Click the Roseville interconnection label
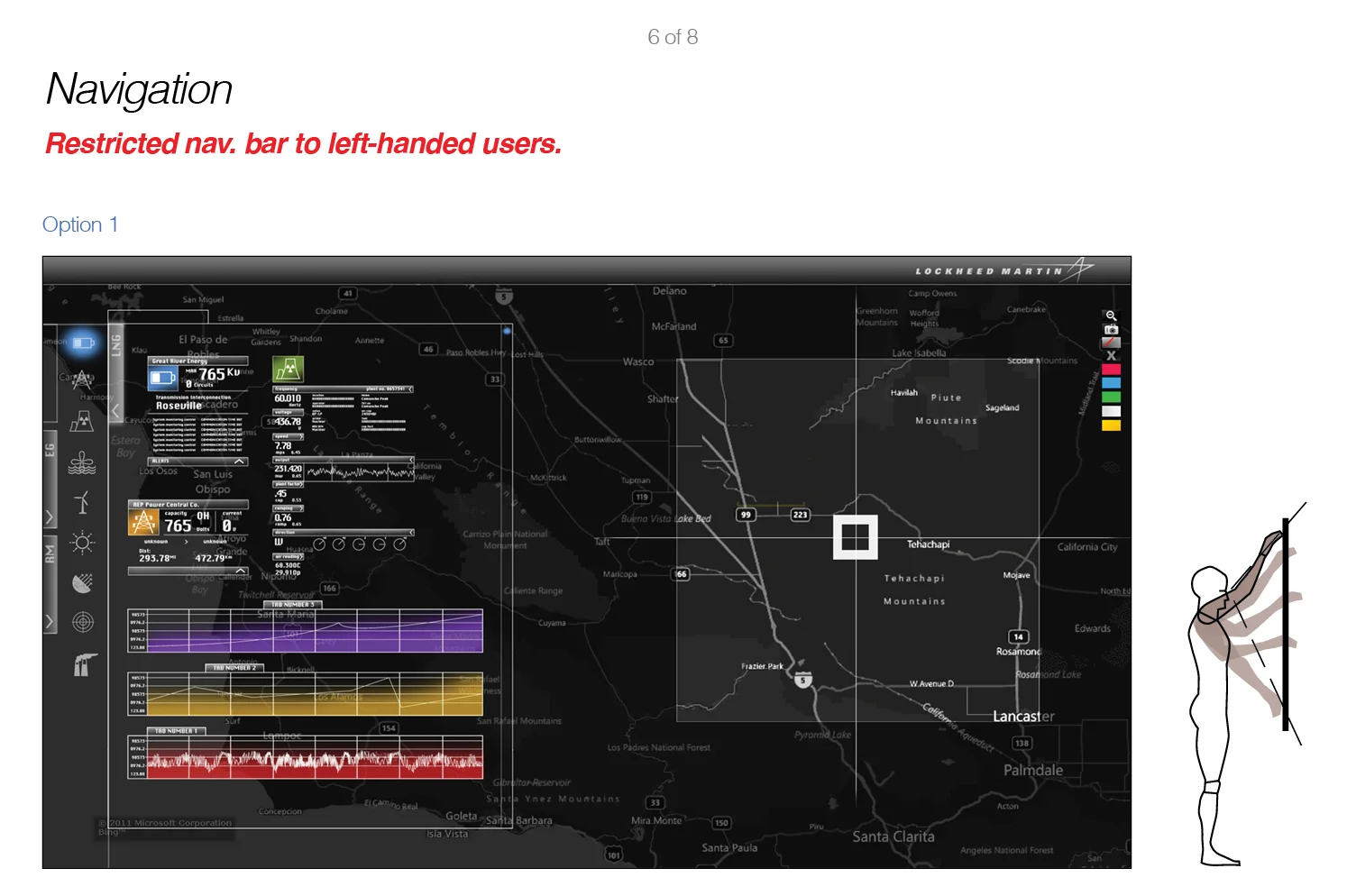Image resolution: width=1347 pixels, height=896 pixels. click(179, 406)
